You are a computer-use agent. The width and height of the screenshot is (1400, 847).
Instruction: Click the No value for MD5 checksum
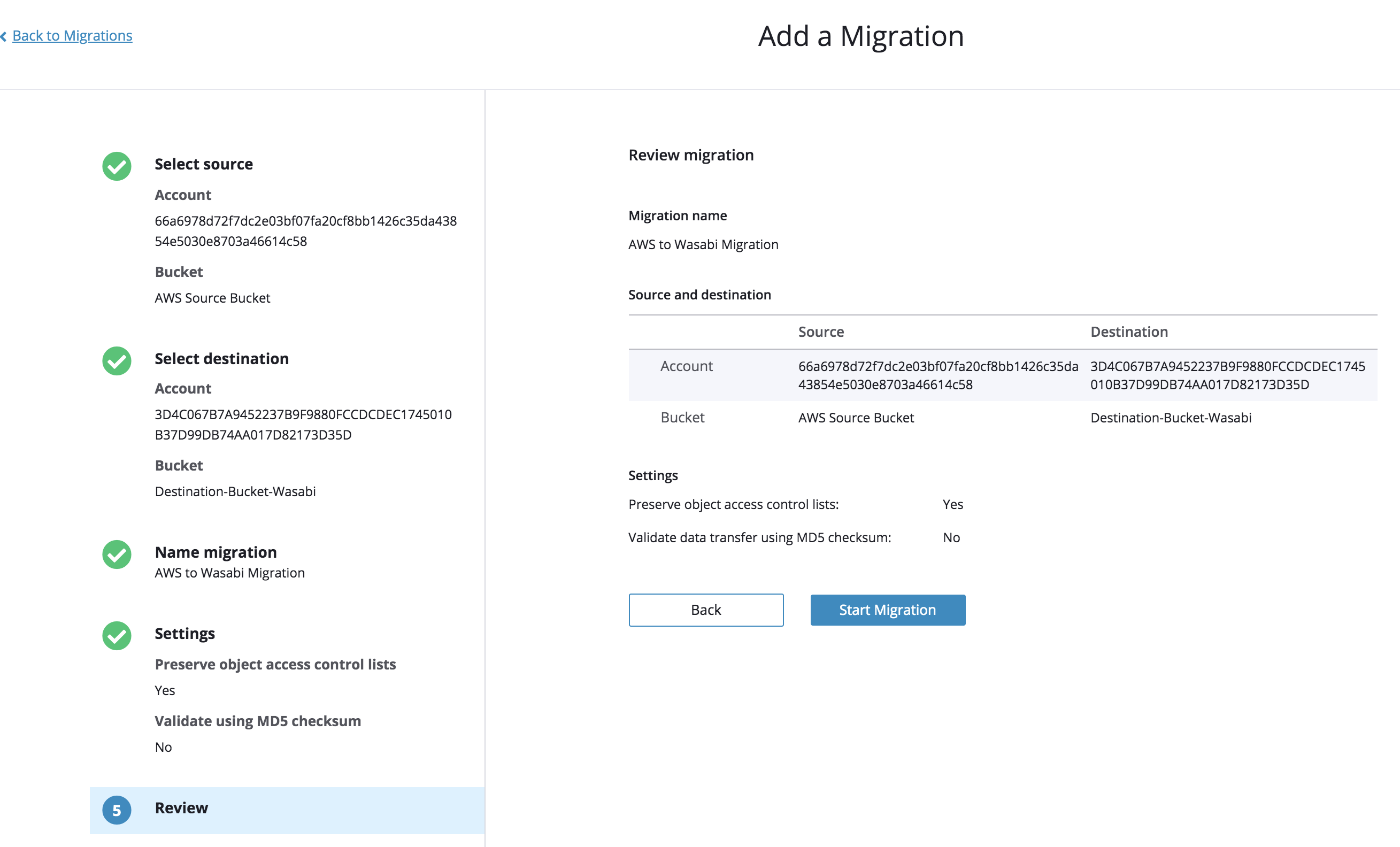[951, 537]
